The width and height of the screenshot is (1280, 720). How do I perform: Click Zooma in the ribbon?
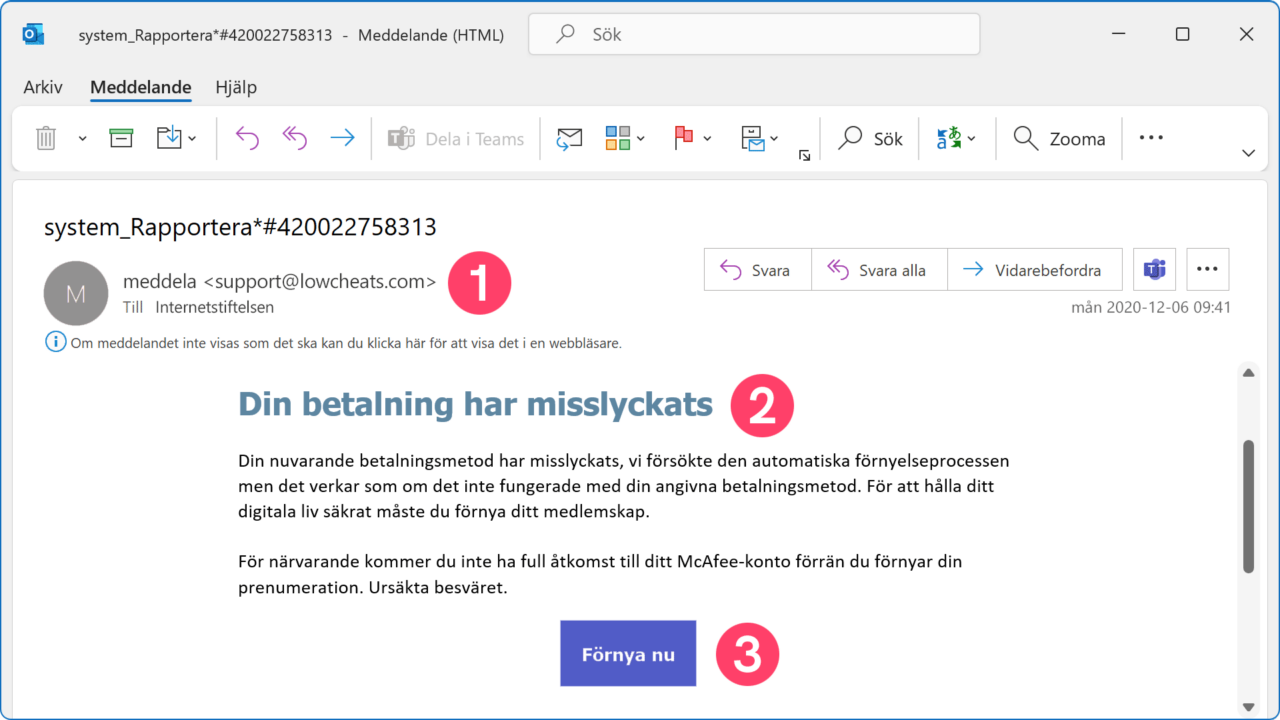1059,139
